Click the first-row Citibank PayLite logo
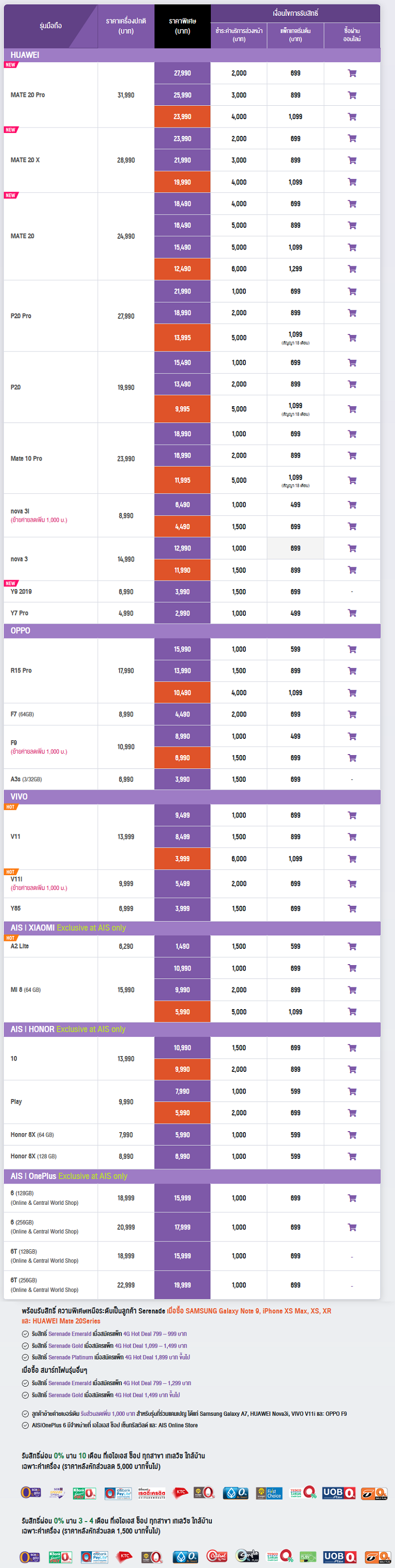This screenshot has width=395, height=1568. click(118, 1493)
